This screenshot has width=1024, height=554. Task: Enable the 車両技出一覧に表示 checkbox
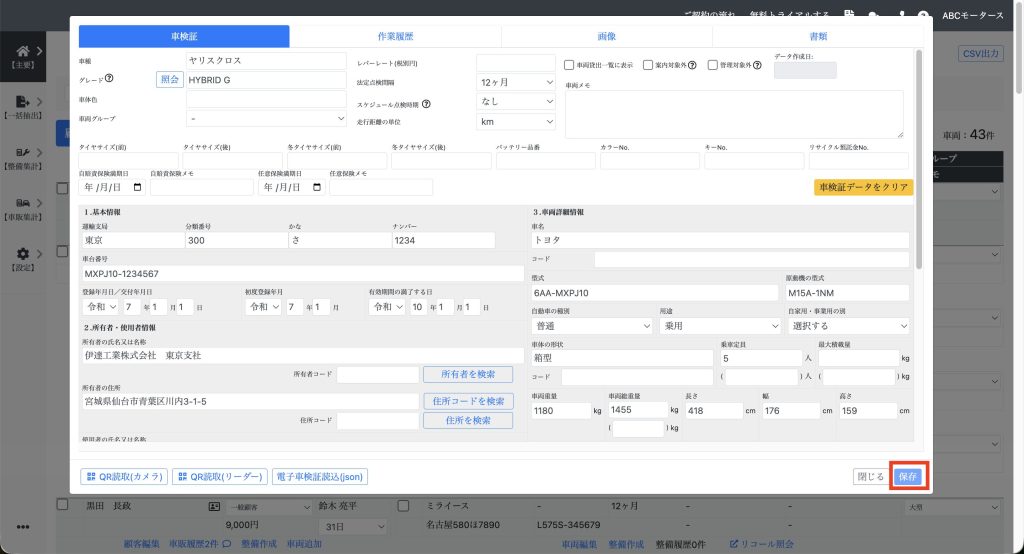pos(569,66)
